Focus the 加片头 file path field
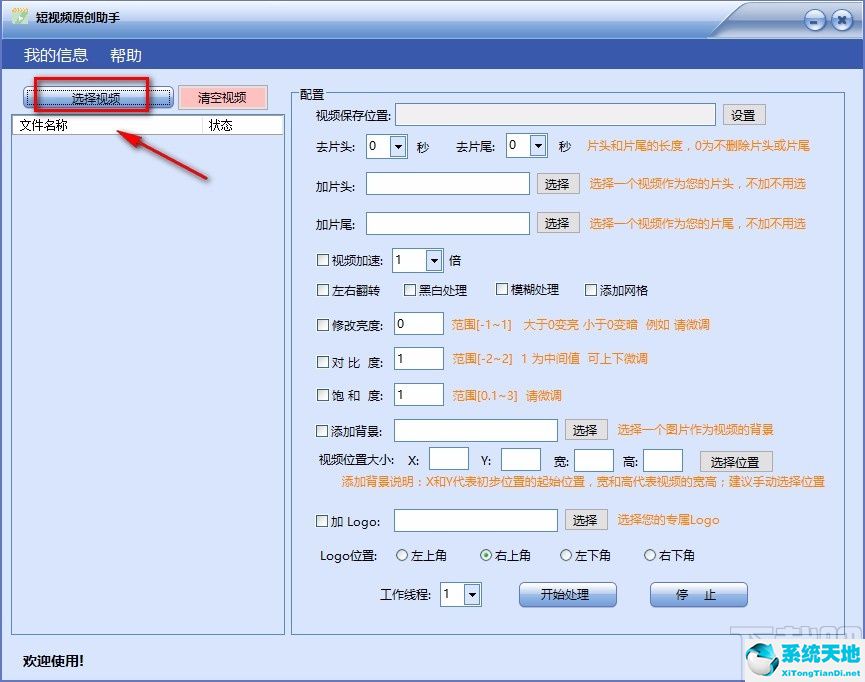 [448, 184]
